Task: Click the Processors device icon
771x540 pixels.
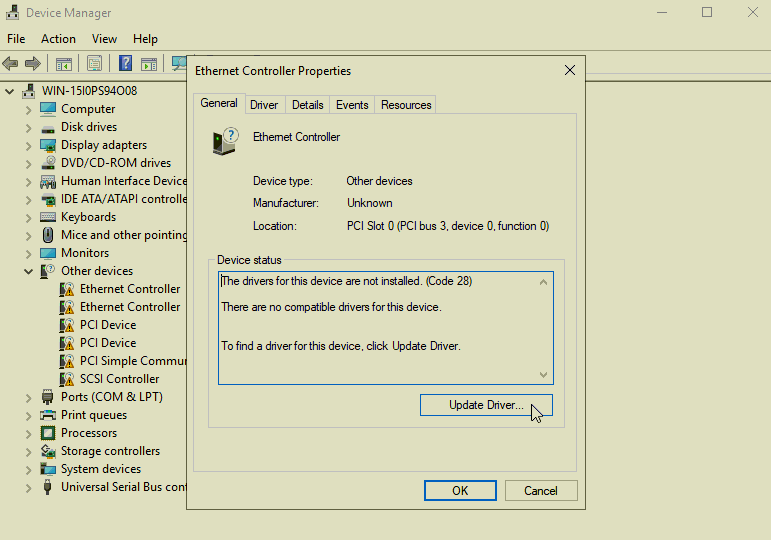Action: coord(47,433)
